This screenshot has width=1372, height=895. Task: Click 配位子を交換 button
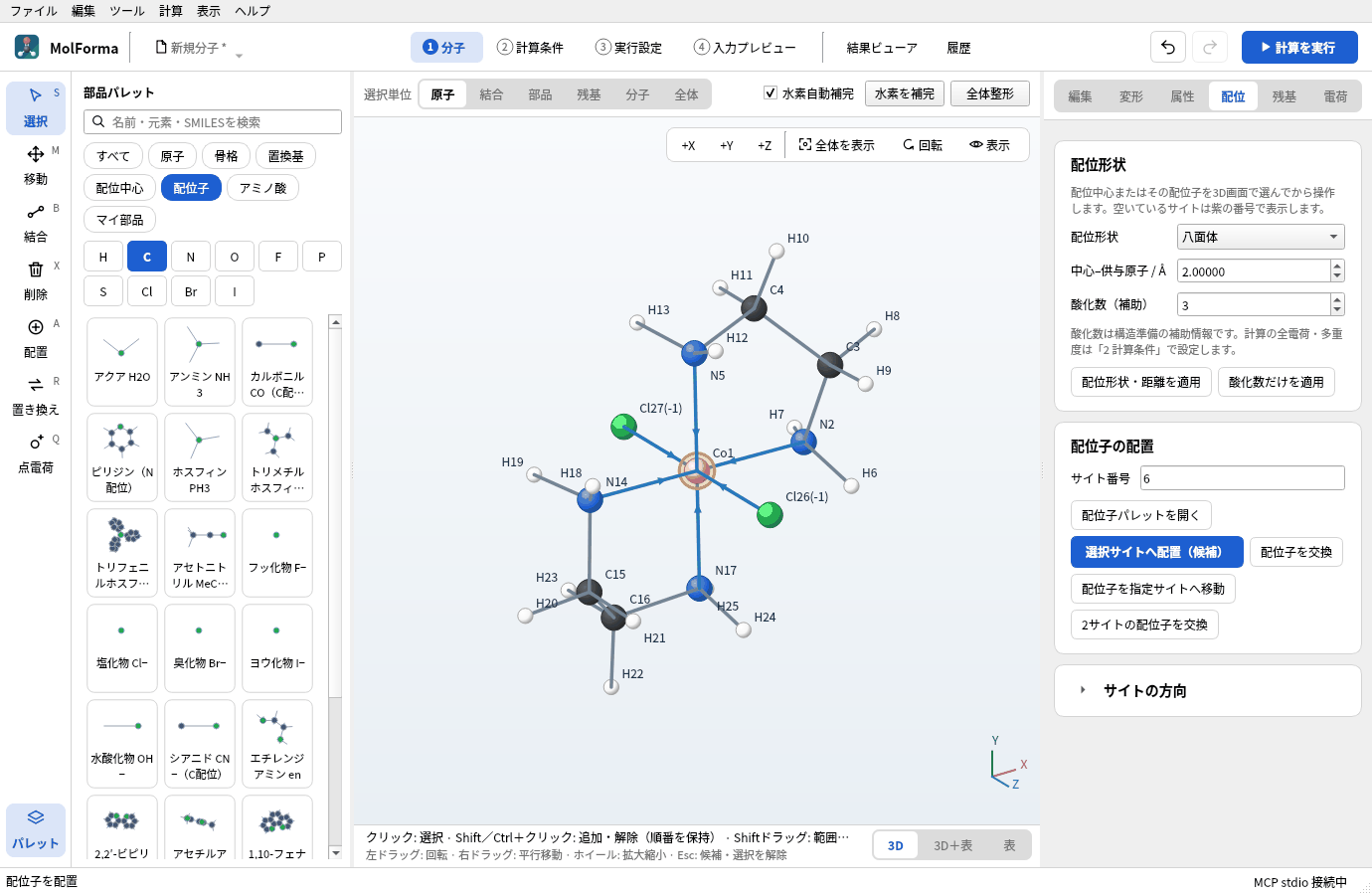tap(1296, 552)
